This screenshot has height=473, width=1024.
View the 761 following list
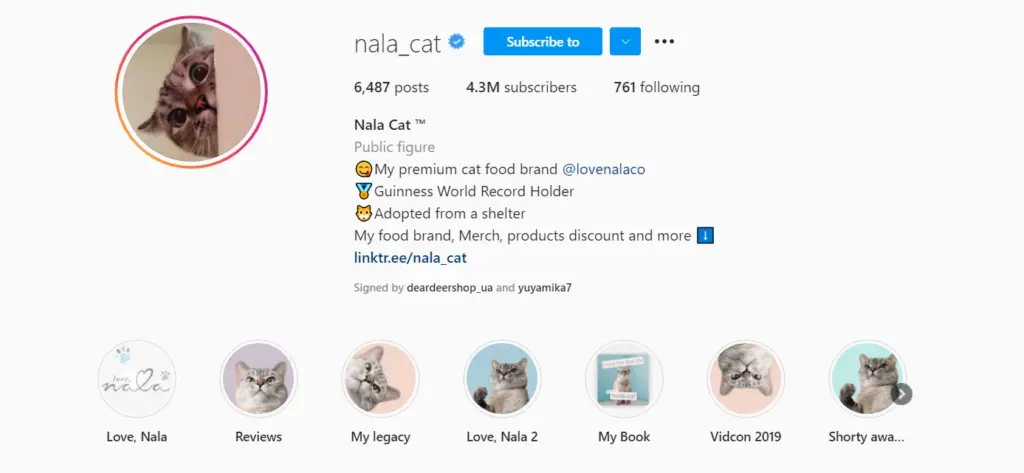tap(656, 87)
